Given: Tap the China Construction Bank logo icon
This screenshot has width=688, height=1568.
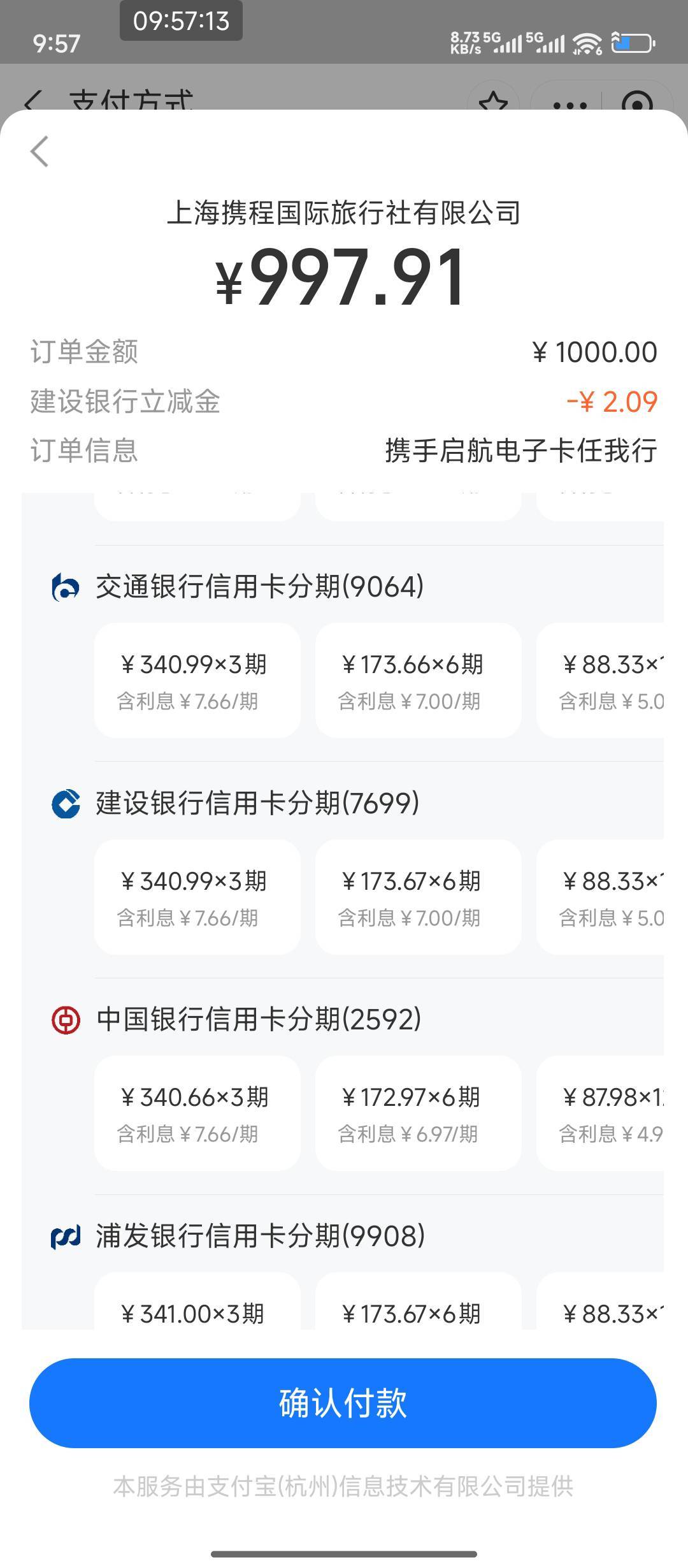Looking at the screenshot, I should pyautogui.click(x=66, y=803).
